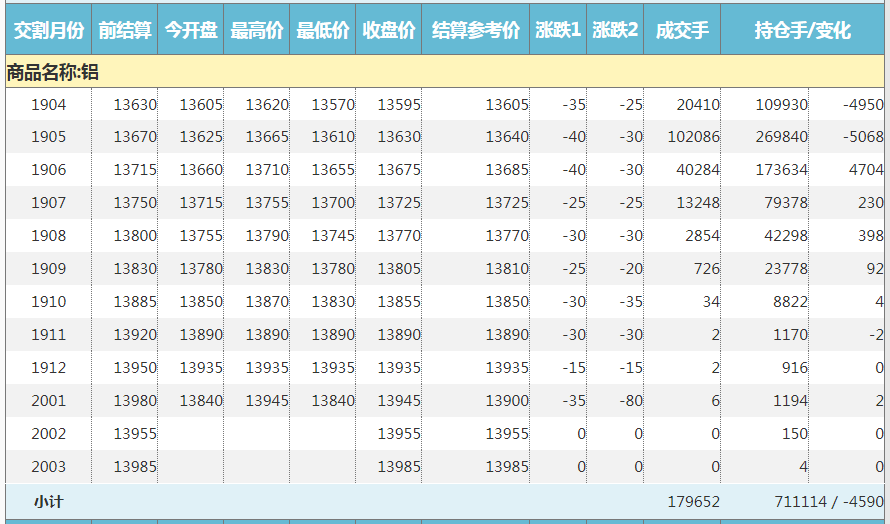Click the 结算参考价 column header
This screenshot has width=890, height=524.
point(475,31)
